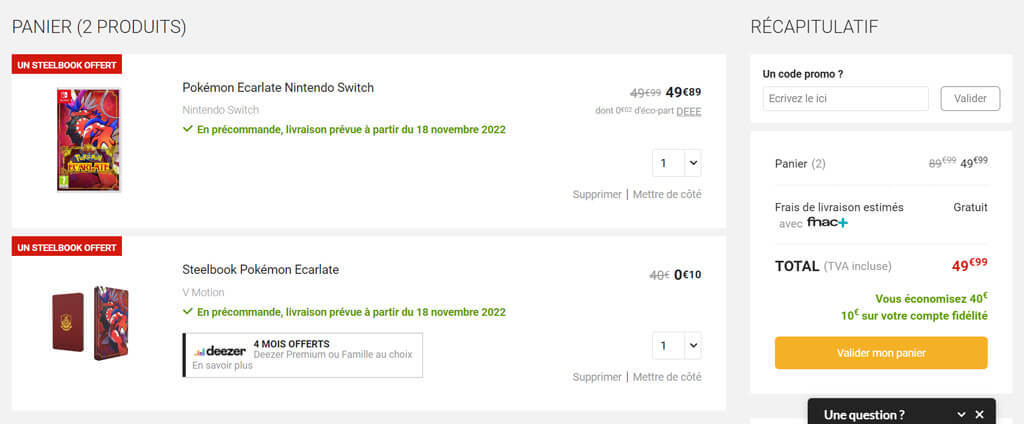Click the Pokémon Ecarlate game cover thumbnail

click(x=89, y=140)
